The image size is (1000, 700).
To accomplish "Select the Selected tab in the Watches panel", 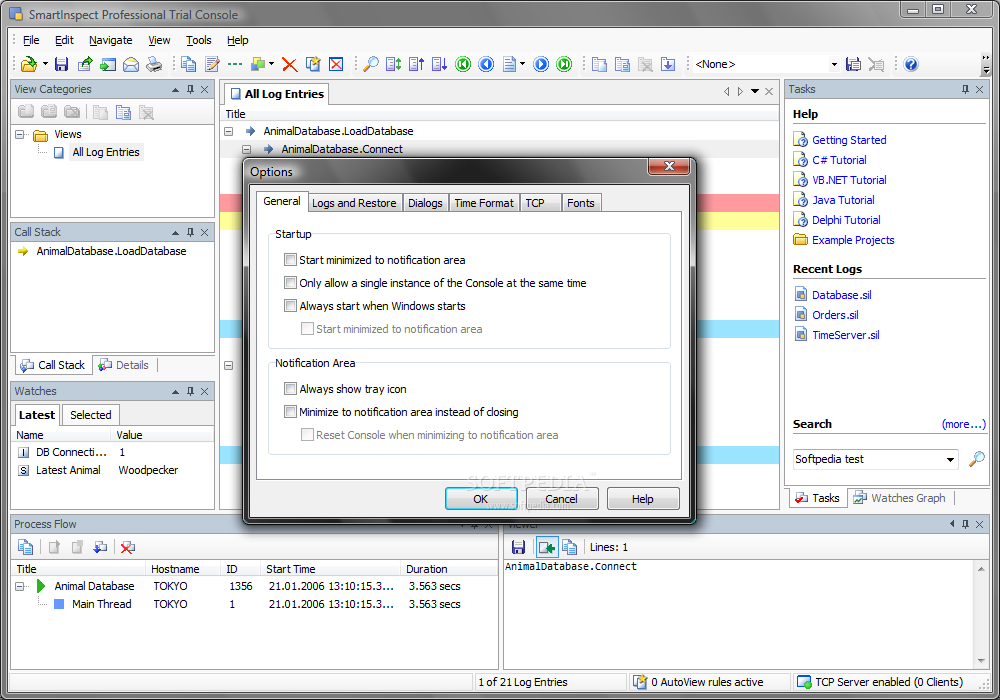I will click(x=91, y=415).
